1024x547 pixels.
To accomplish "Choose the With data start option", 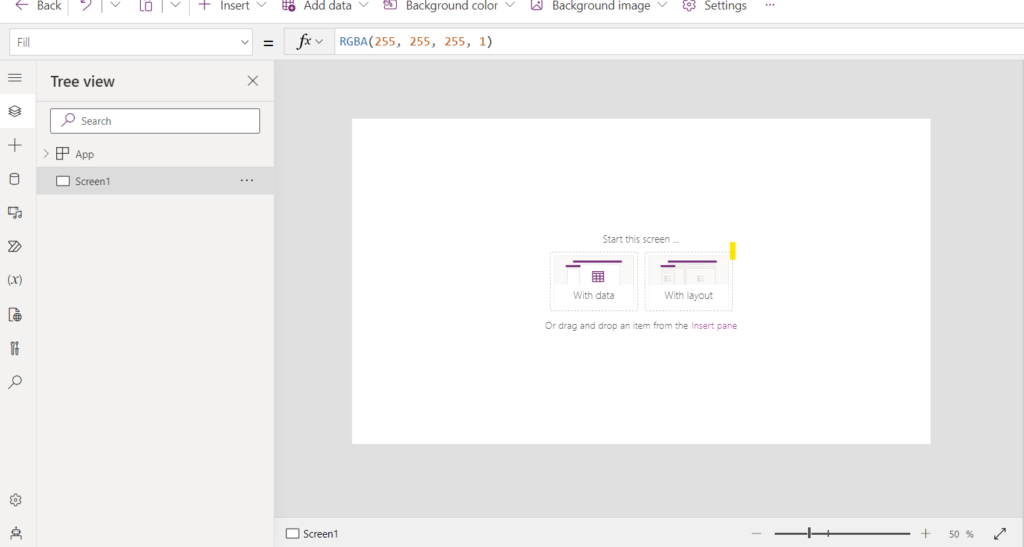I will pyautogui.click(x=594, y=281).
